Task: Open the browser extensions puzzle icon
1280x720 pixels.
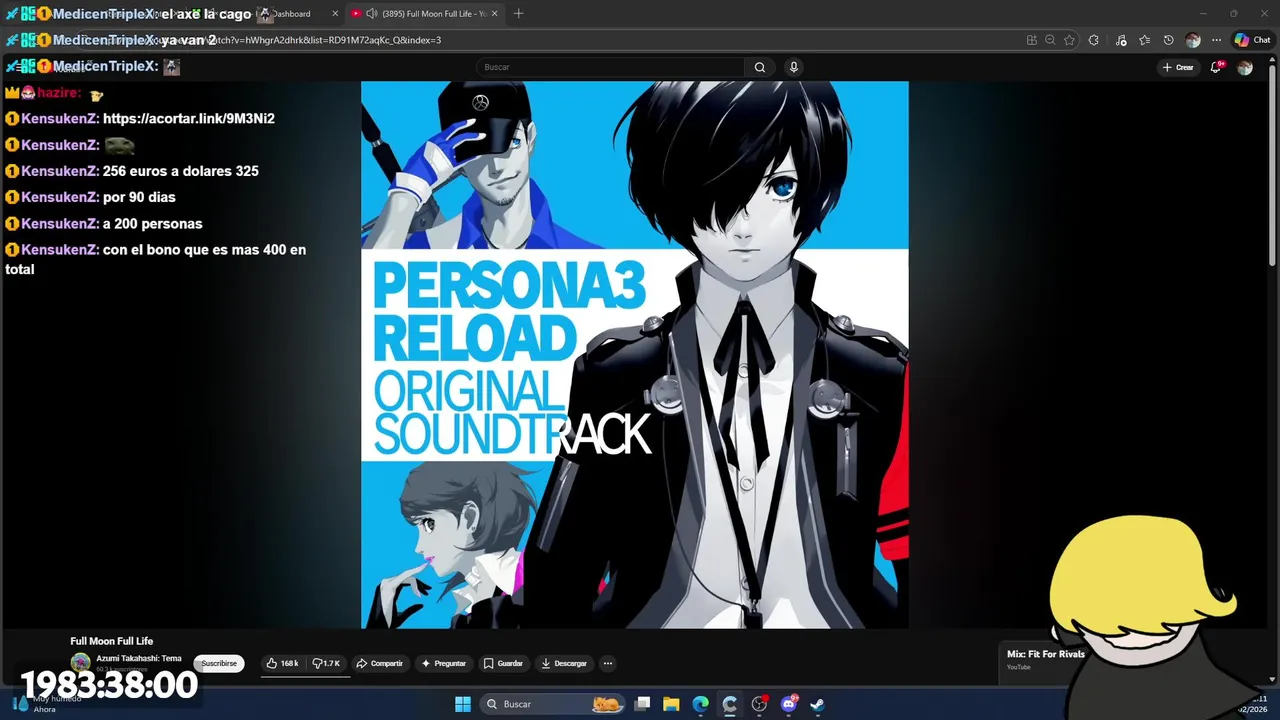Action: (1093, 40)
